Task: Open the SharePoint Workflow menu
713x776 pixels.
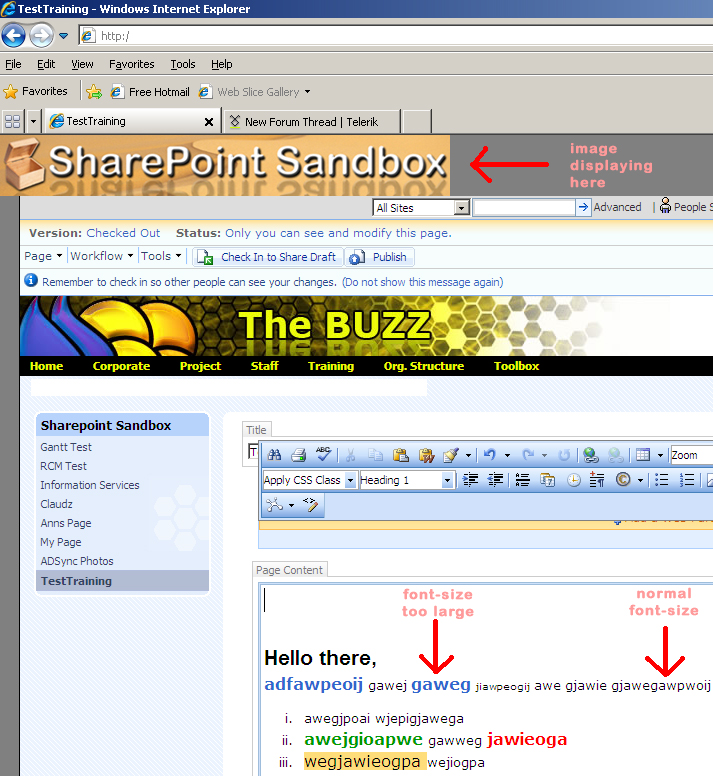Action: coord(102,256)
